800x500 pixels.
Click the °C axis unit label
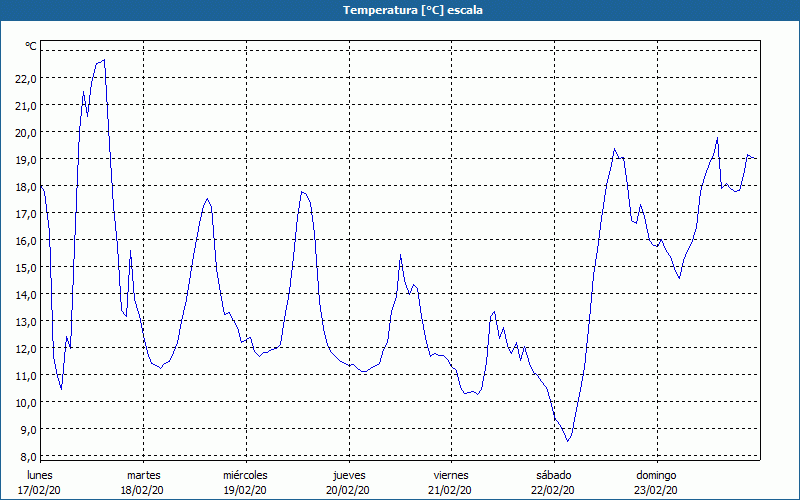[31, 46]
